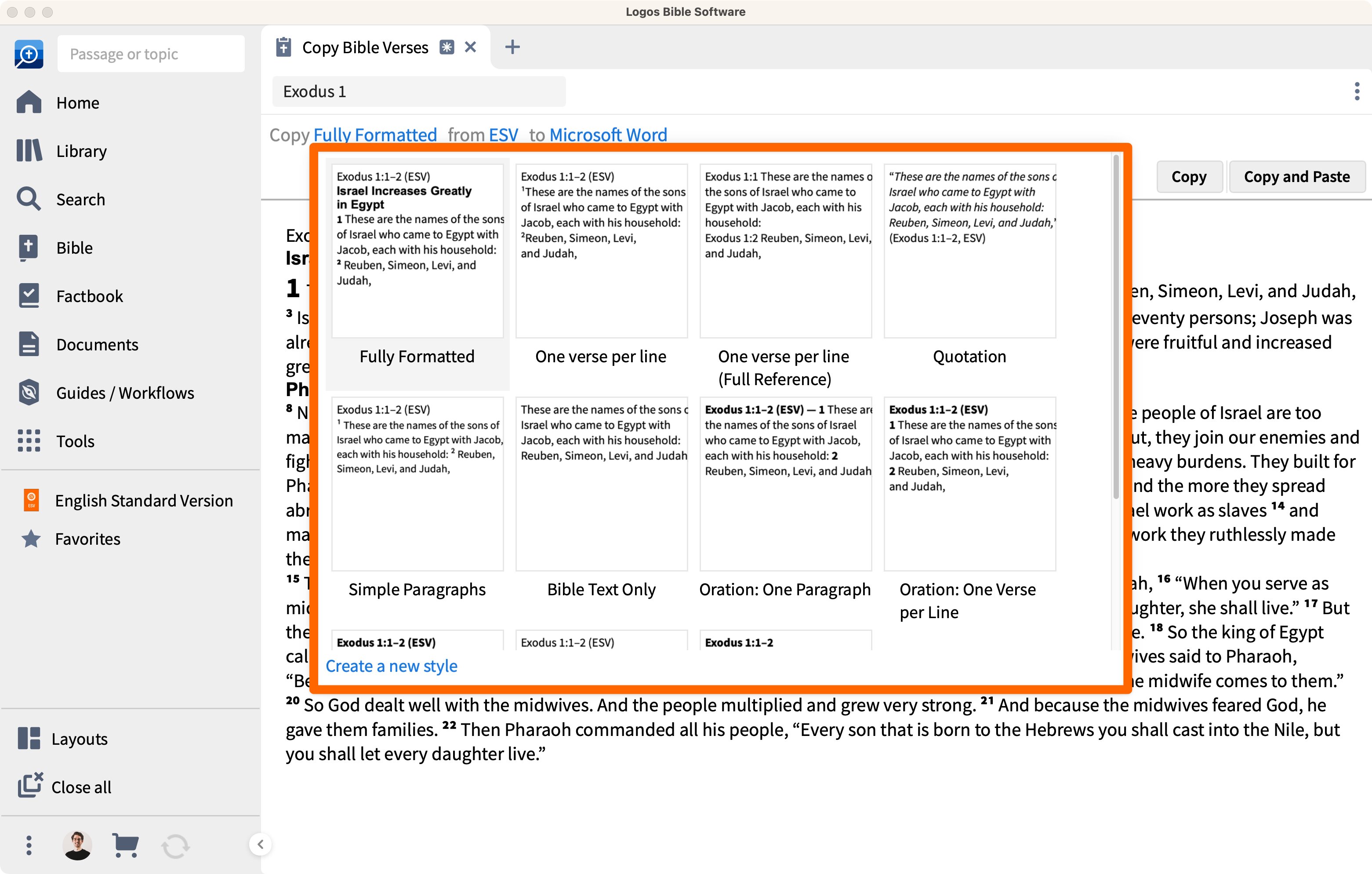The width and height of the screenshot is (1372, 874).
Task: Open sidebar bottom three-dot menu
Action: [x=29, y=845]
